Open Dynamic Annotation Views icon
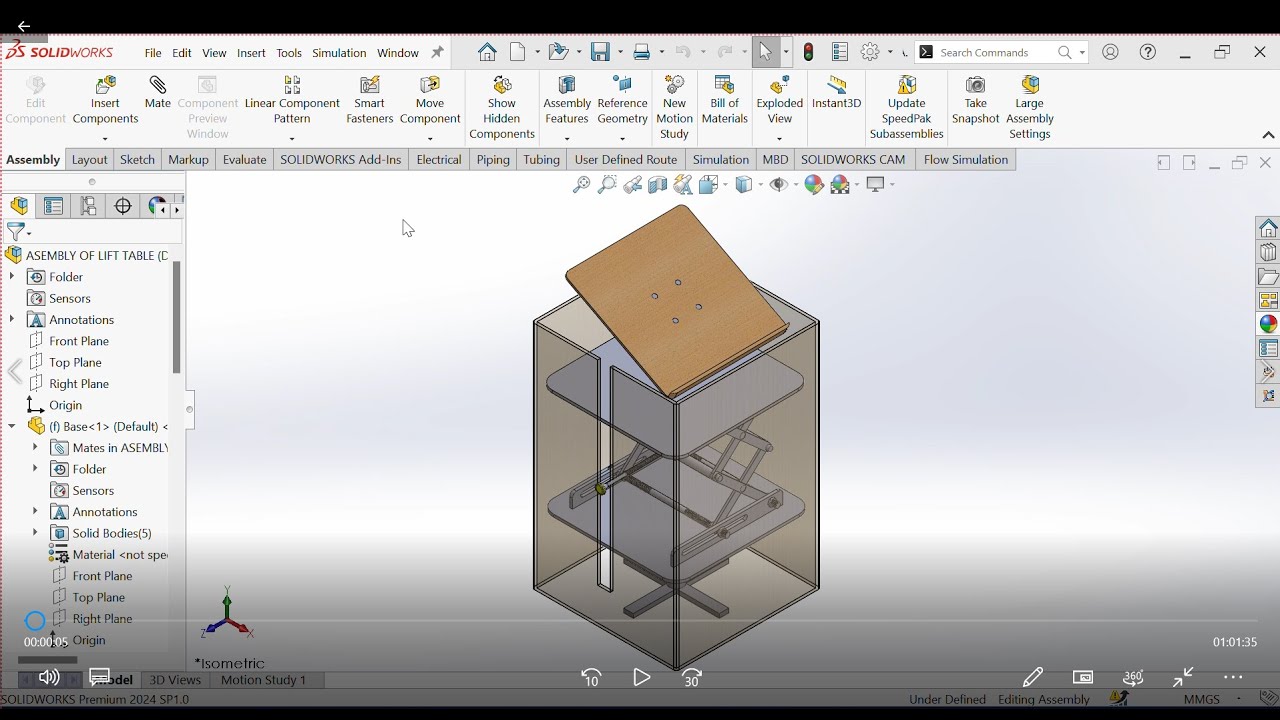Viewport: 1280px width, 720px height. click(683, 185)
